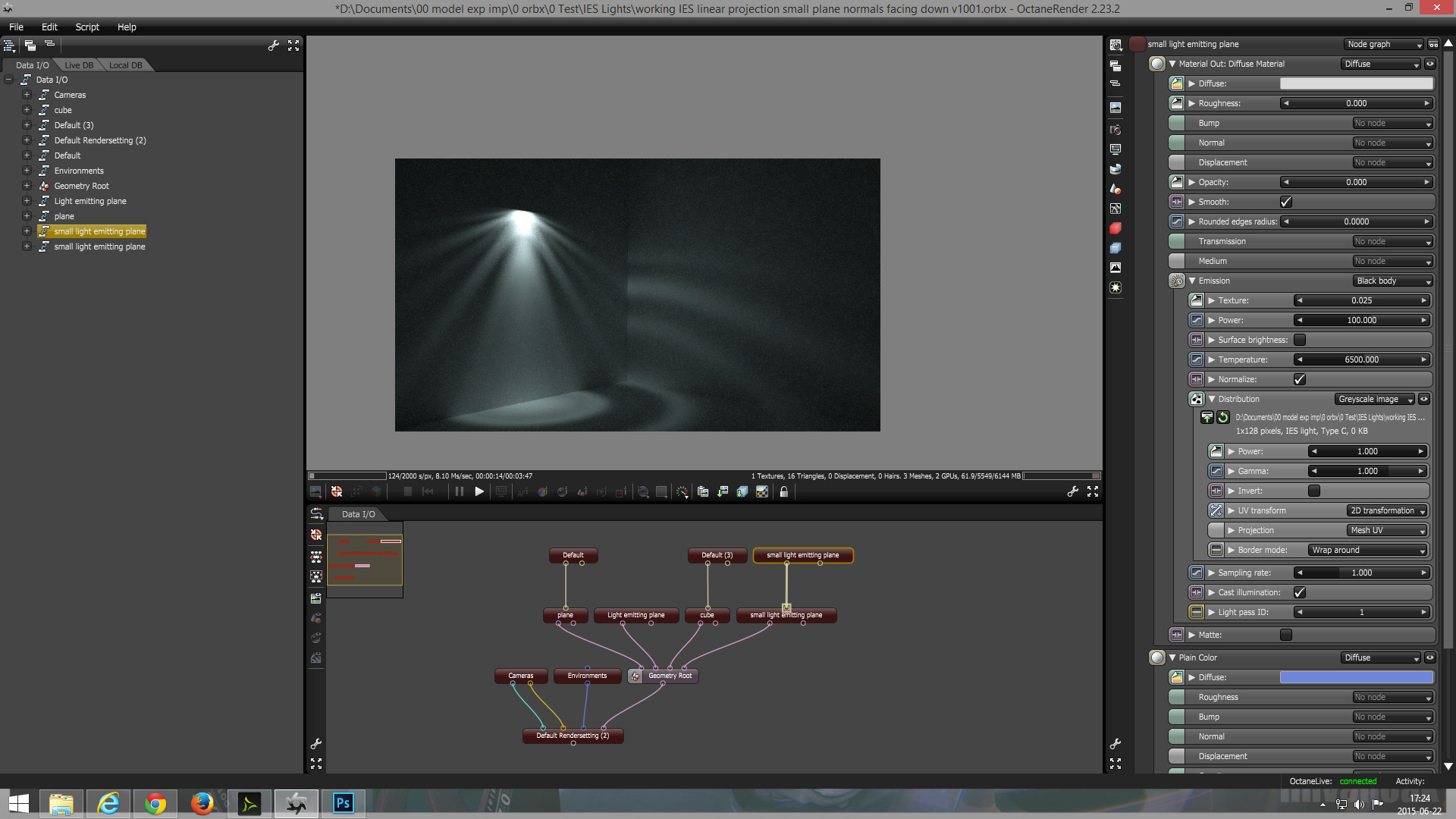Viewport: 1456px width, 819px height.
Task: Open Photoshop from the taskbar
Action: [343, 803]
